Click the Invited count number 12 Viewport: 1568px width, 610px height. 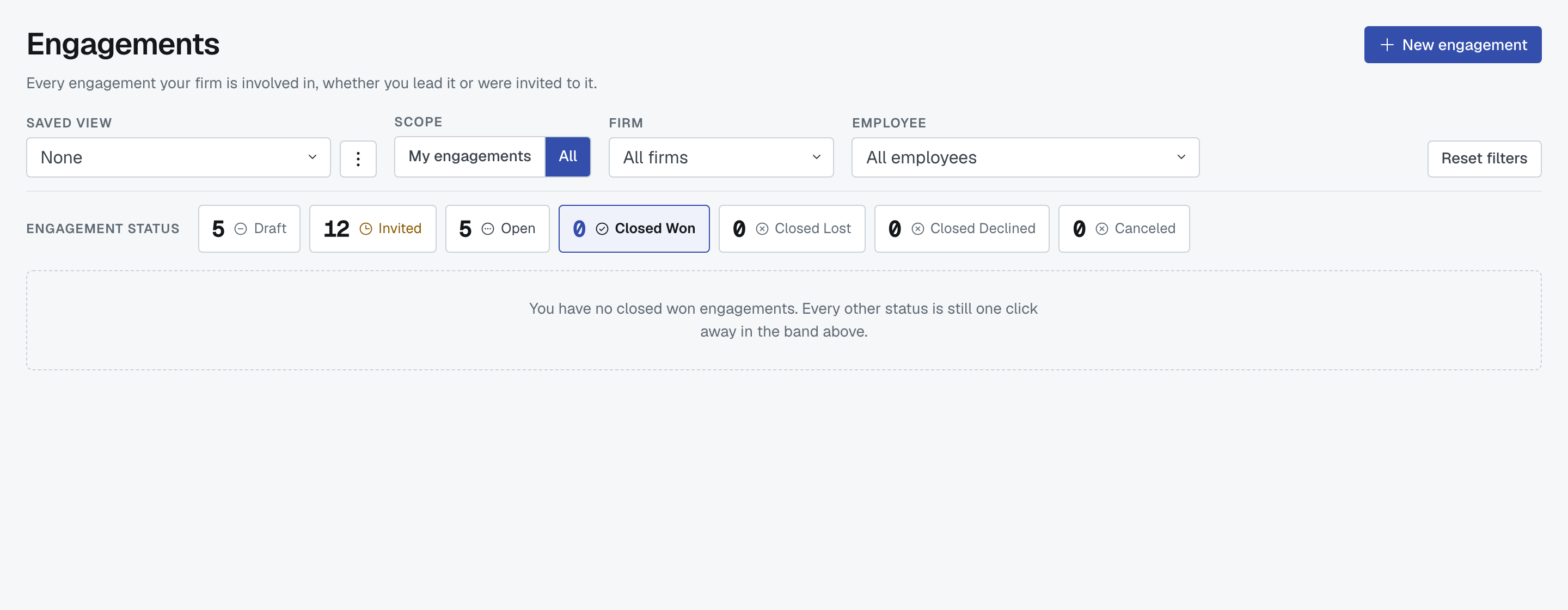336,229
